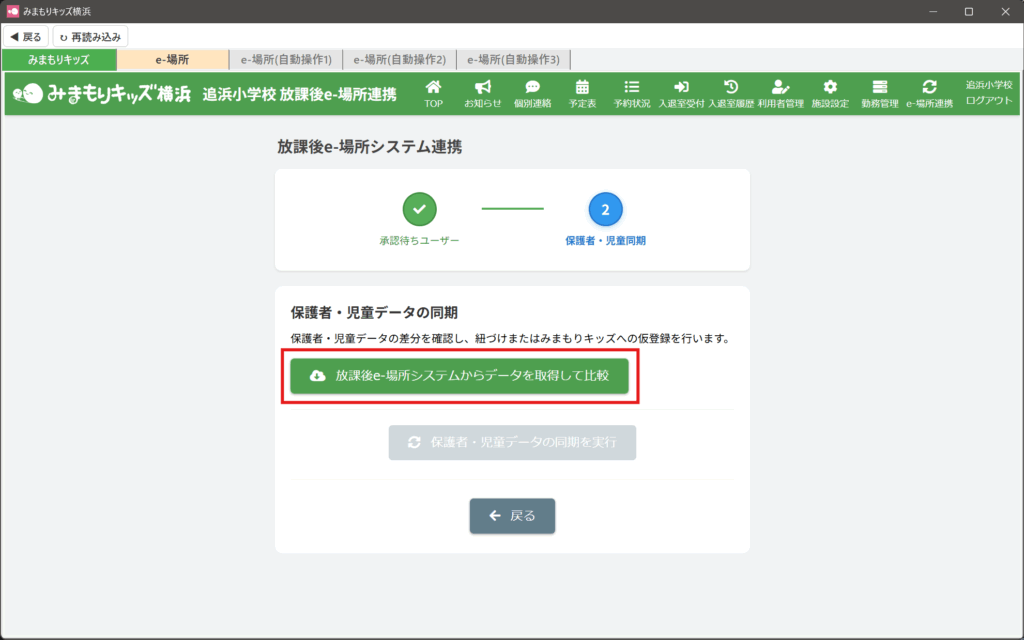
Task: Switch to the みまもりキッズ tab
Action: coord(59,60)
